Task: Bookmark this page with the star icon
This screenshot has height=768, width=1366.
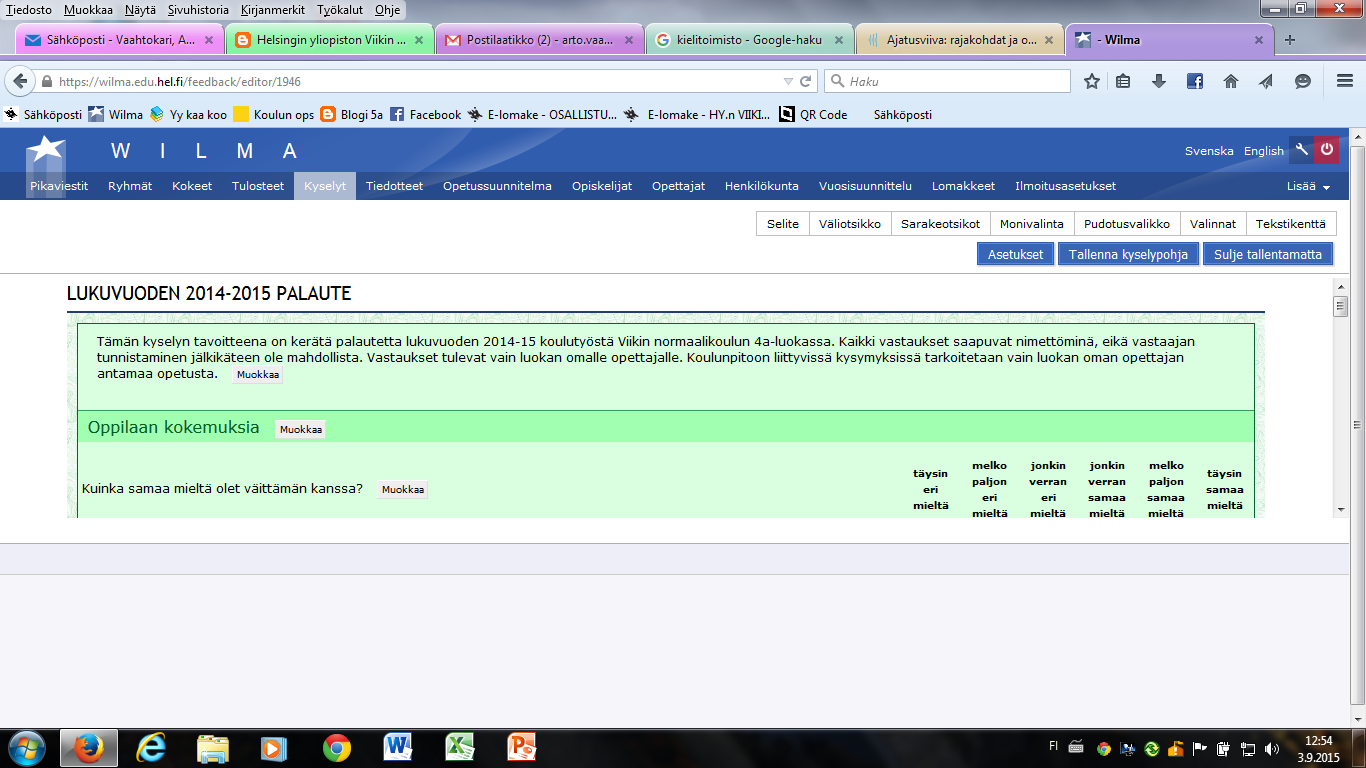Action: coord(1092,81)
